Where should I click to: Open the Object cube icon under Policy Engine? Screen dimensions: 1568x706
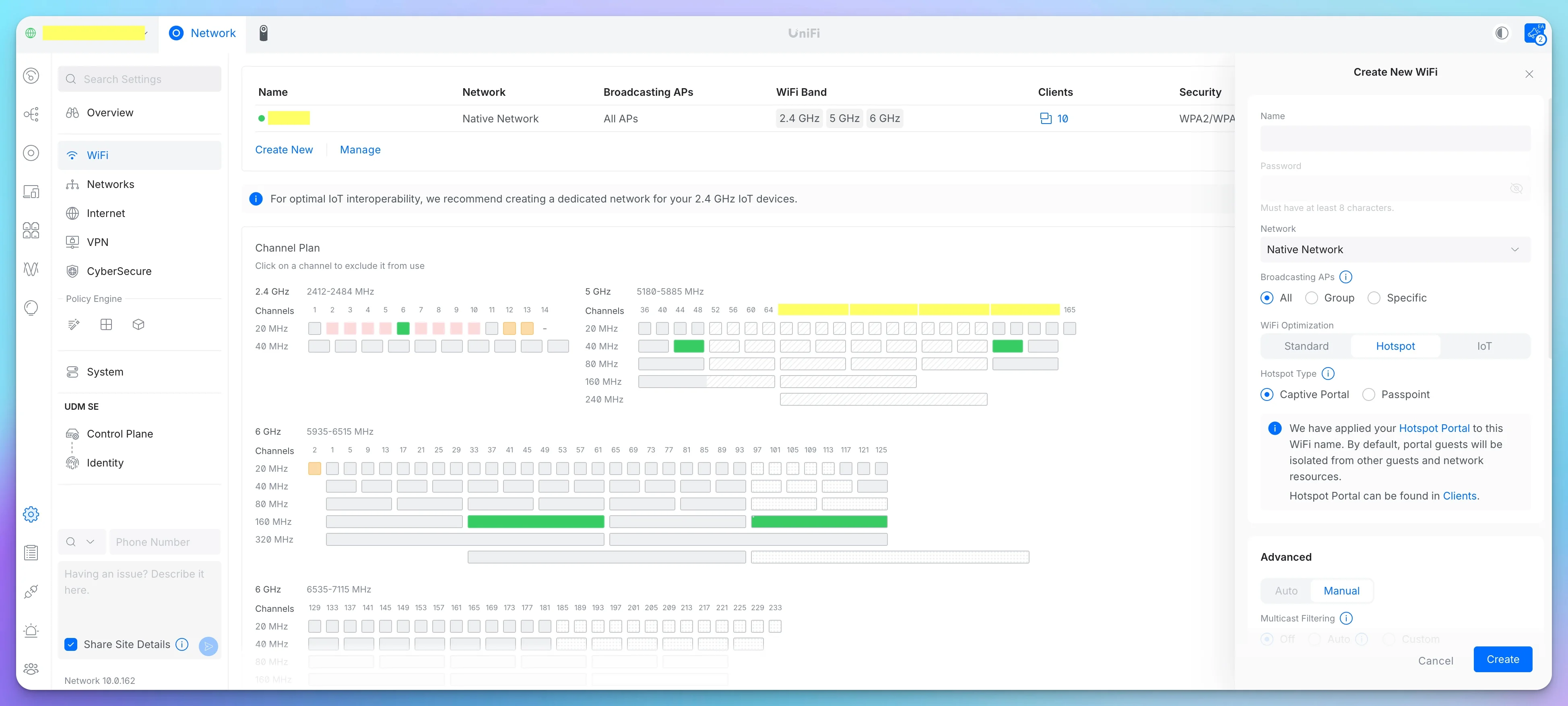coord(138,324)
